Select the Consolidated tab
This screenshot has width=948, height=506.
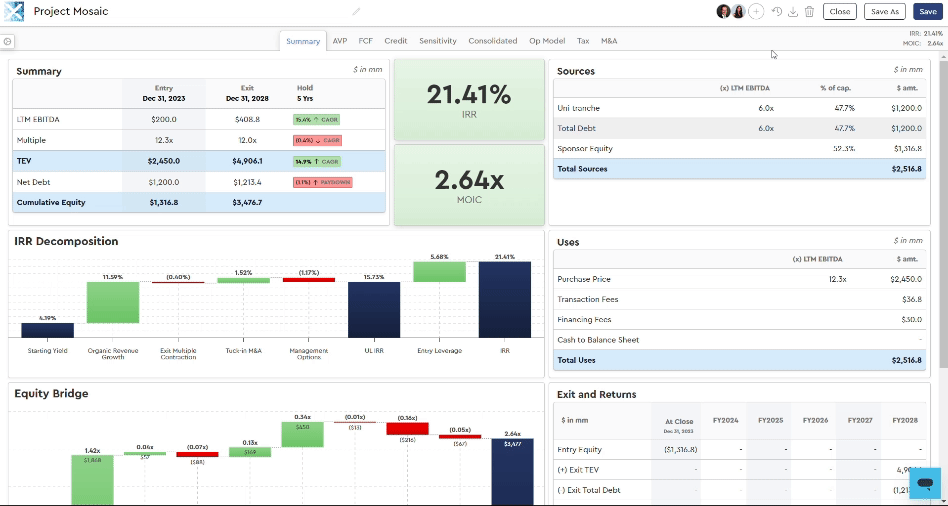pyautogui.click(x=492, y=41)
